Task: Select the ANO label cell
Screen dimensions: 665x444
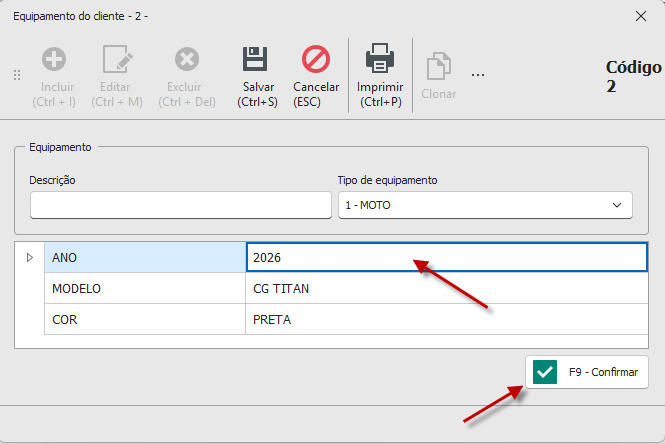Action: pos(145,257)
